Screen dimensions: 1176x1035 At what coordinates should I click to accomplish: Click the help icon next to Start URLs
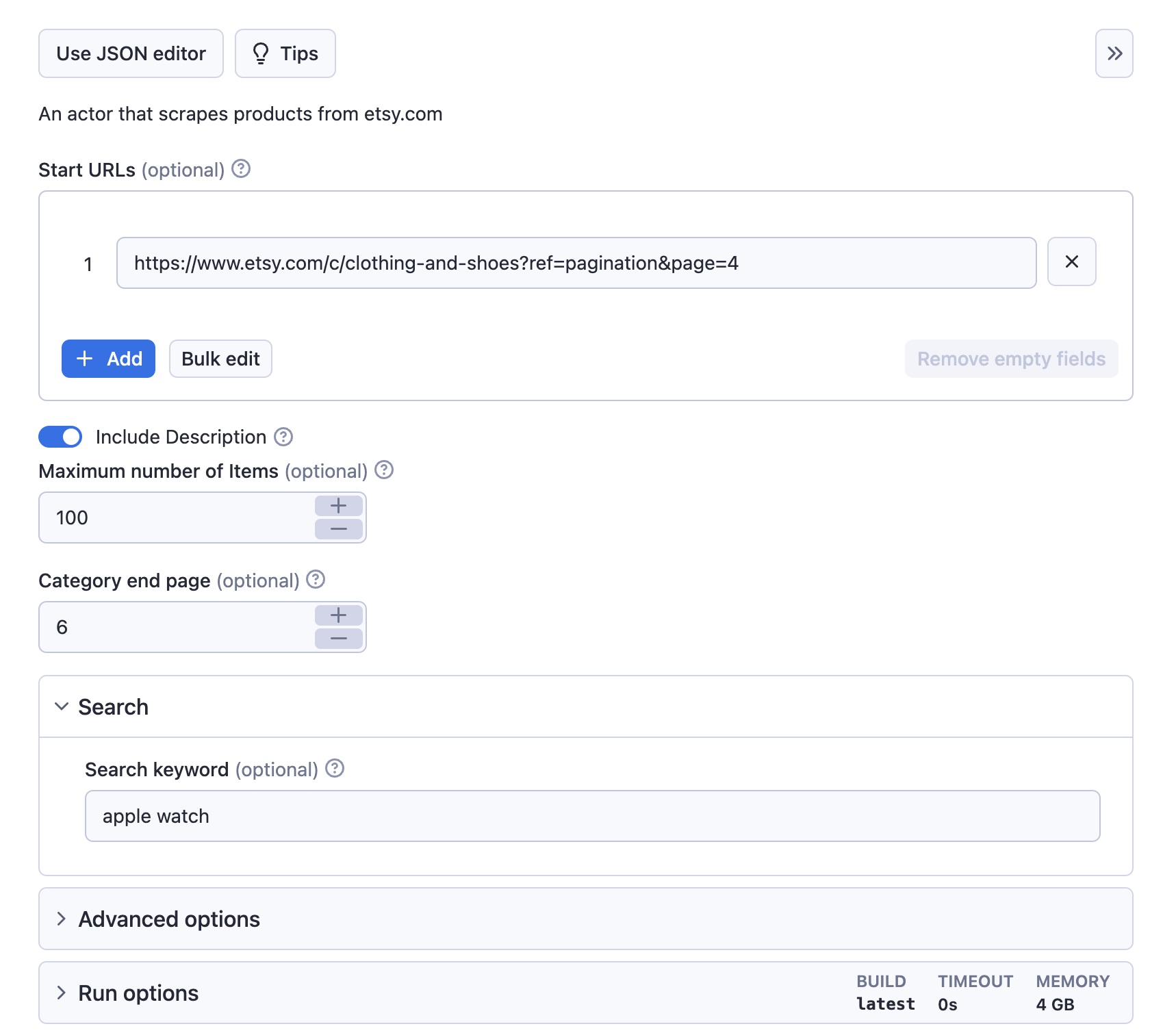tap(241, 168)
